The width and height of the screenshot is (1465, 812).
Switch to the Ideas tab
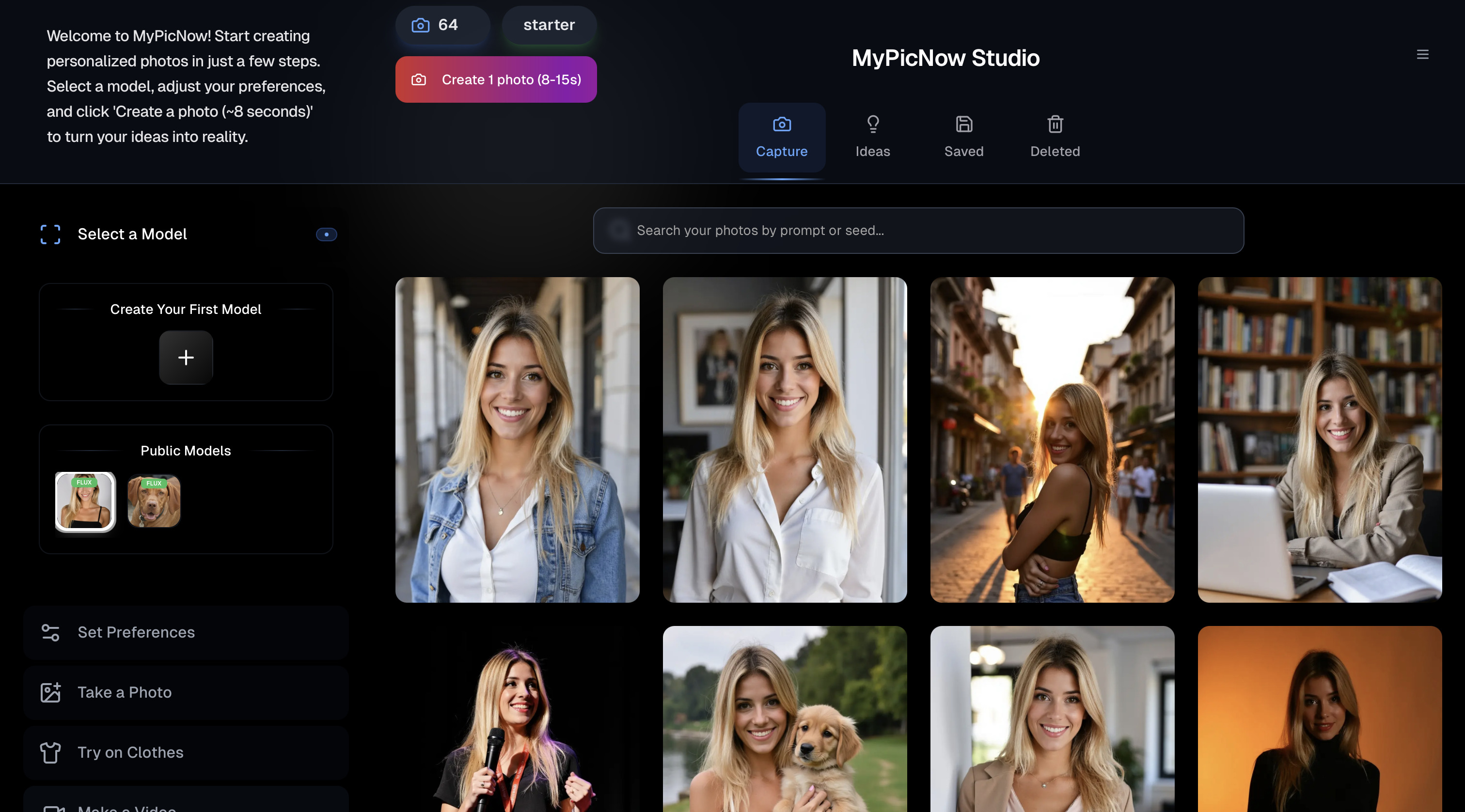pos(872,138)
